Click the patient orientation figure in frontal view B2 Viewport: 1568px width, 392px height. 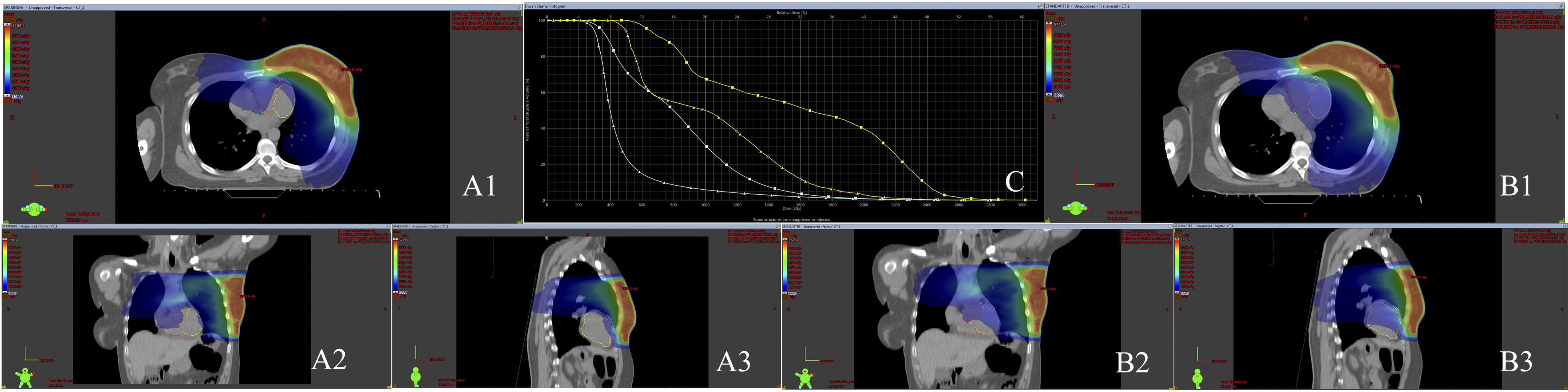pyautogui.click(x=805, y=378)
